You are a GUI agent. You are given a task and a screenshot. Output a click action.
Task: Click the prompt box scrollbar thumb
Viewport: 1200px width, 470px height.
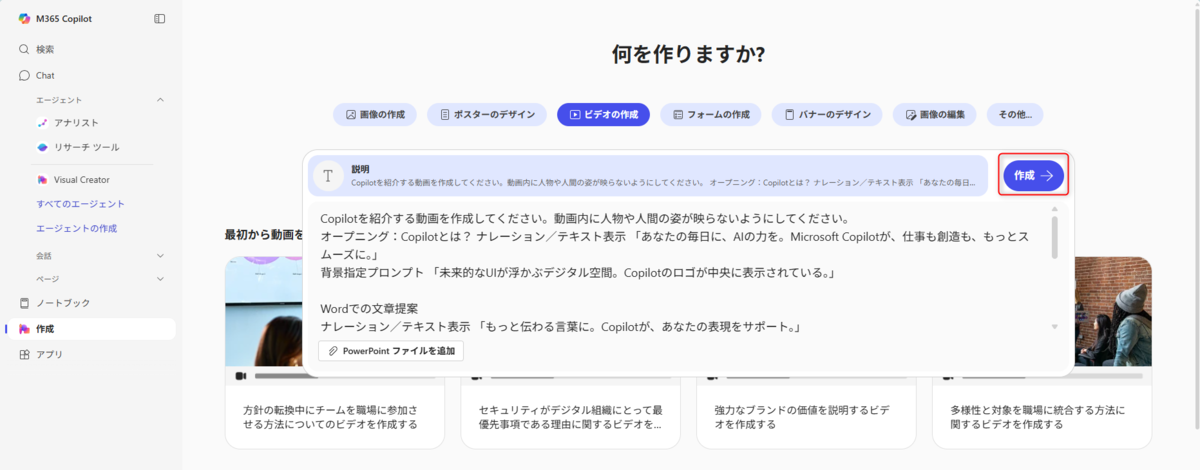pyautogui.click(x=1054, y=239)
